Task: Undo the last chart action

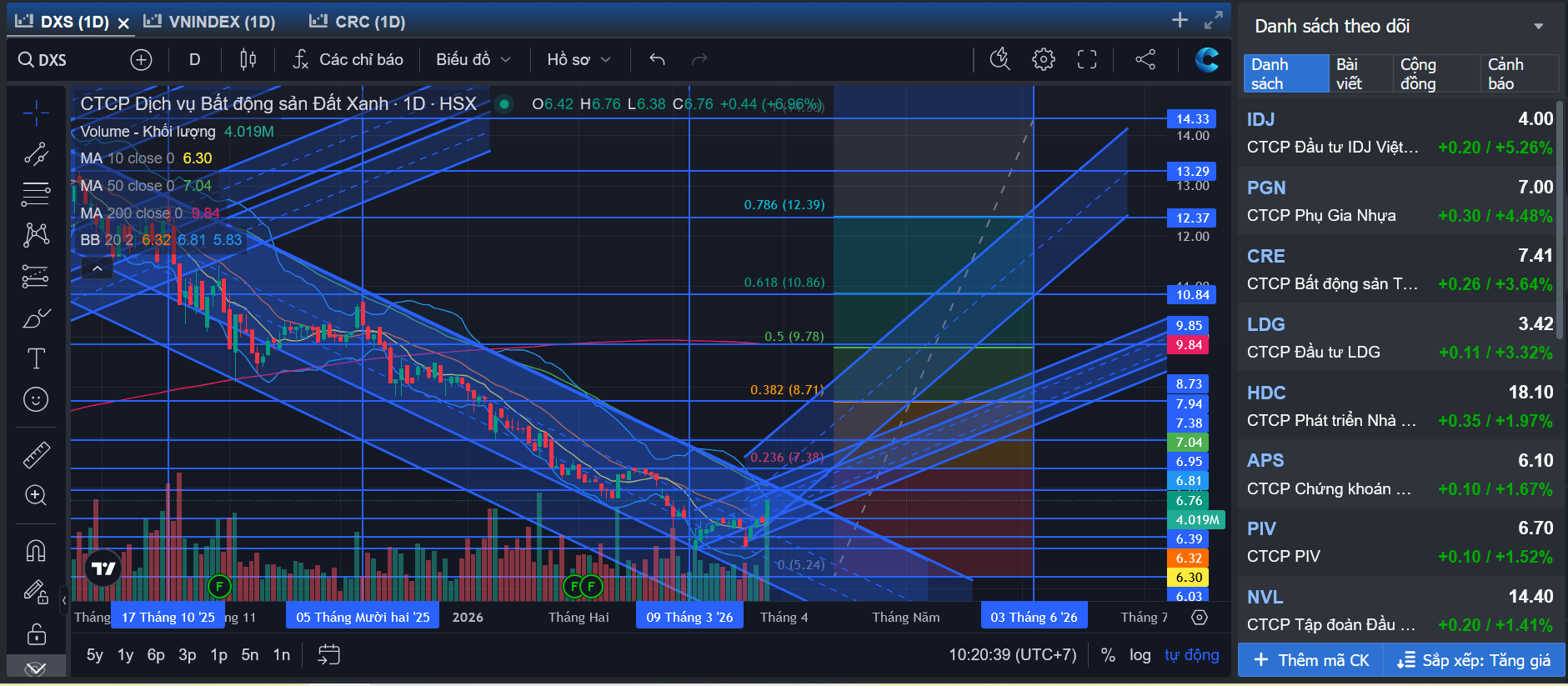Action: tap(657, 59)
